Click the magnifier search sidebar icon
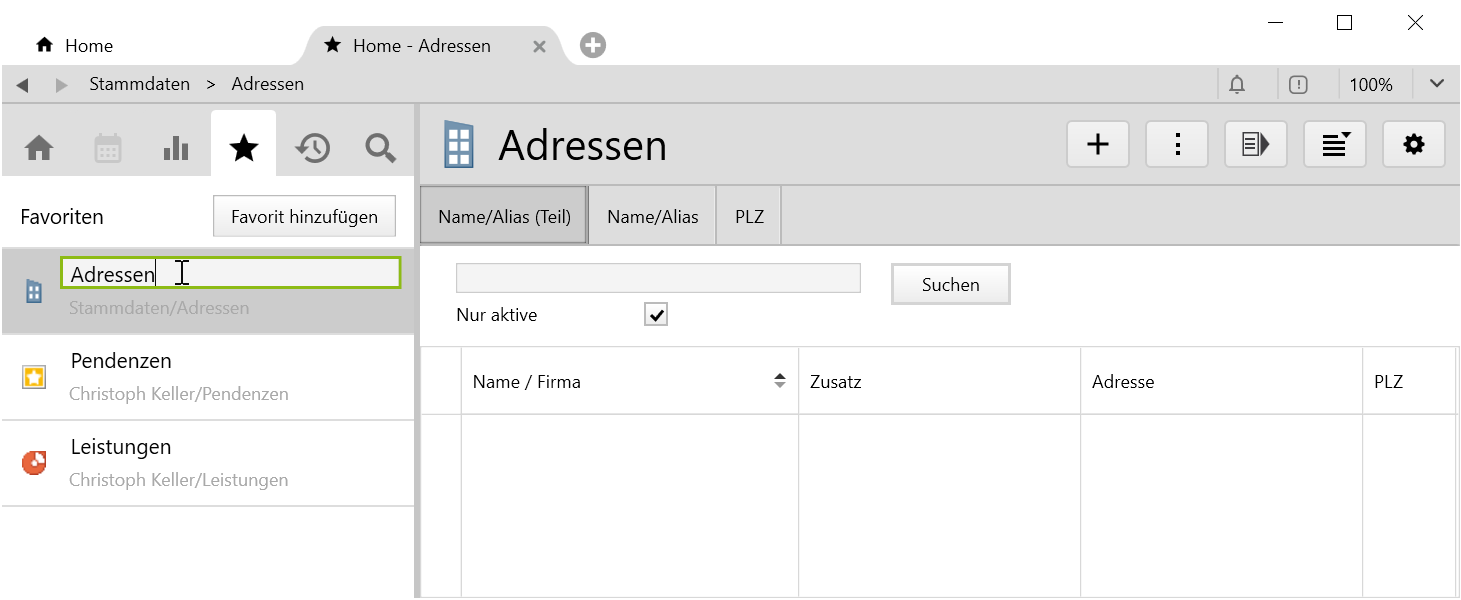 [380, 148]
